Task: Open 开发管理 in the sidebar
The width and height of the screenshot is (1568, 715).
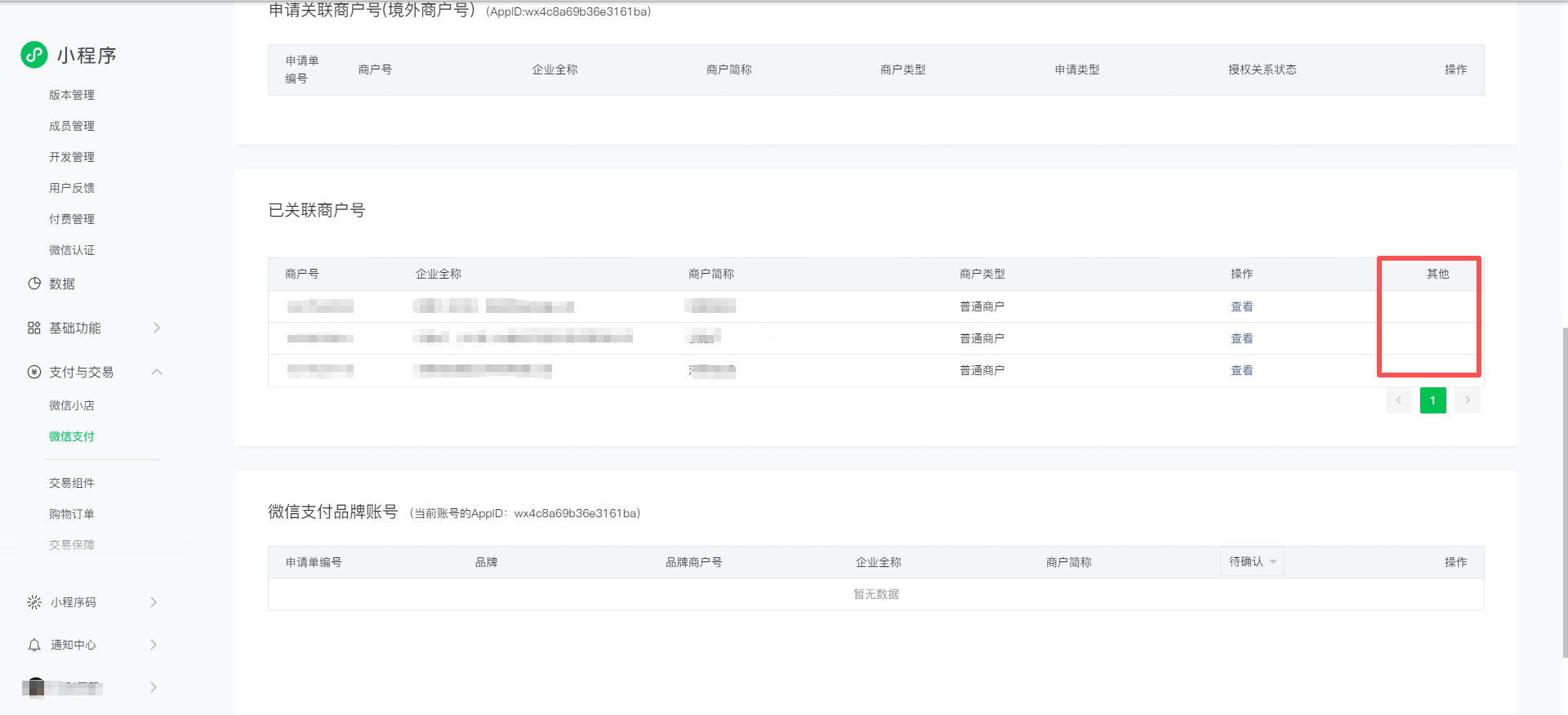Action: (x=72, y=157)
